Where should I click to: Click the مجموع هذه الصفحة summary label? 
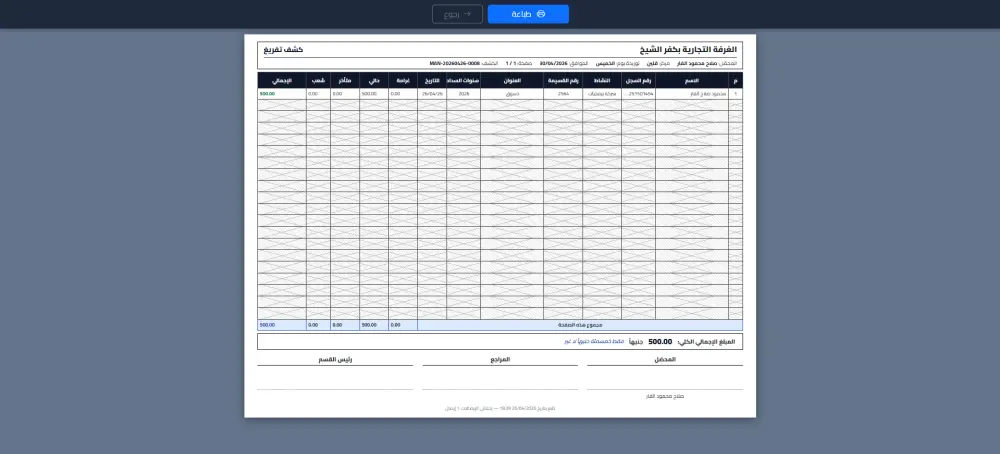580,325
